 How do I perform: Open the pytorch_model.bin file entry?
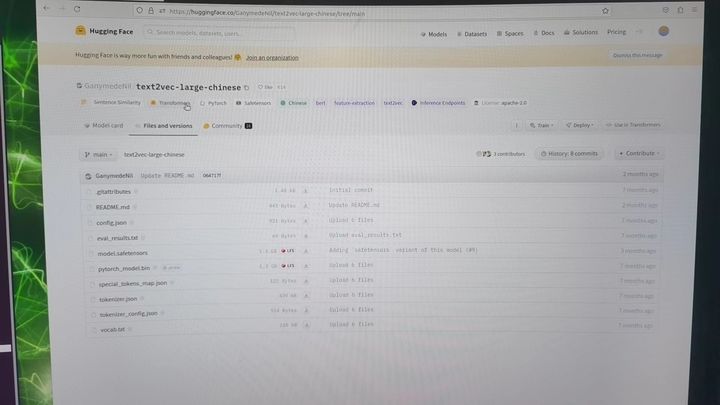[124, 268]
